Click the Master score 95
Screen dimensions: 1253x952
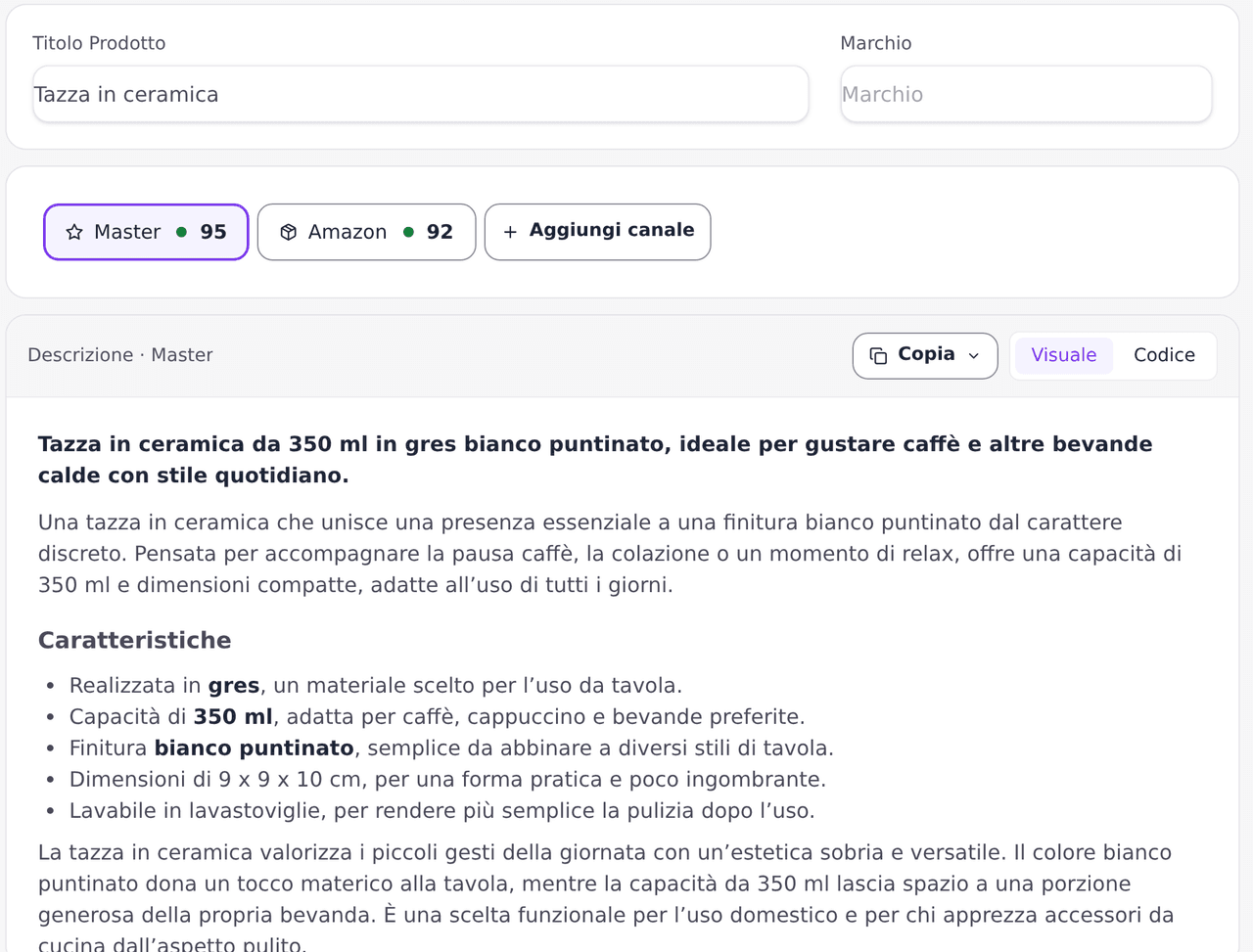[213, 232]
